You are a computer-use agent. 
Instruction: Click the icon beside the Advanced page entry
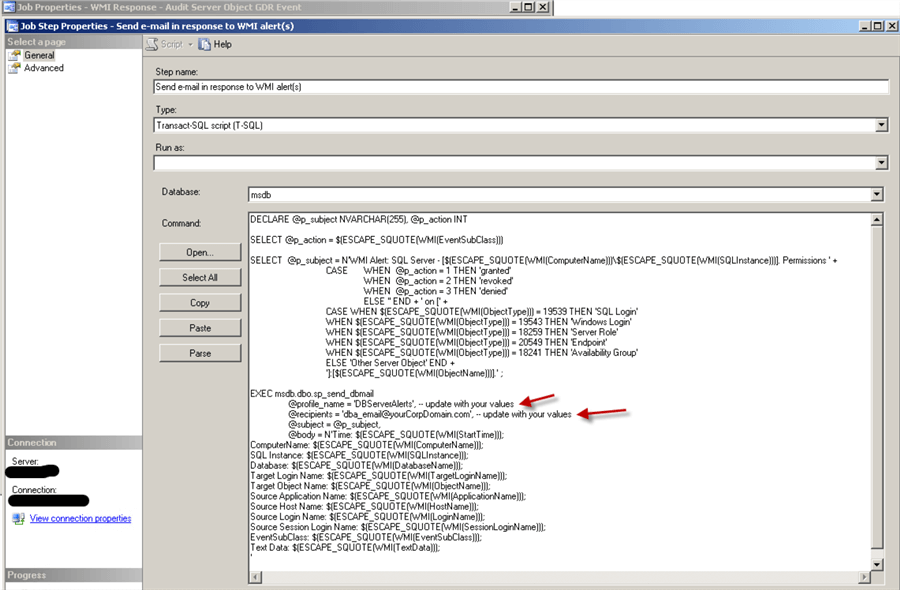tap(14, 68)
